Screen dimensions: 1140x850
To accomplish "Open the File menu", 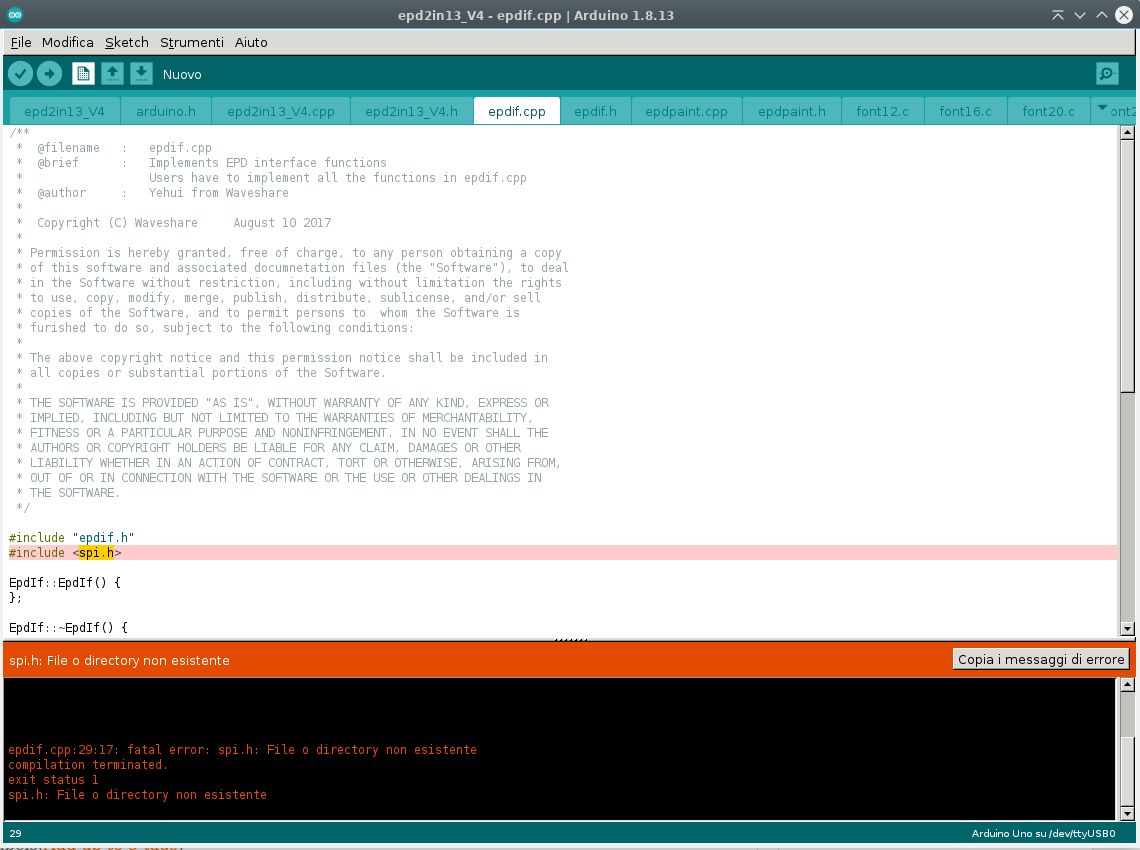I will (21, 42).
